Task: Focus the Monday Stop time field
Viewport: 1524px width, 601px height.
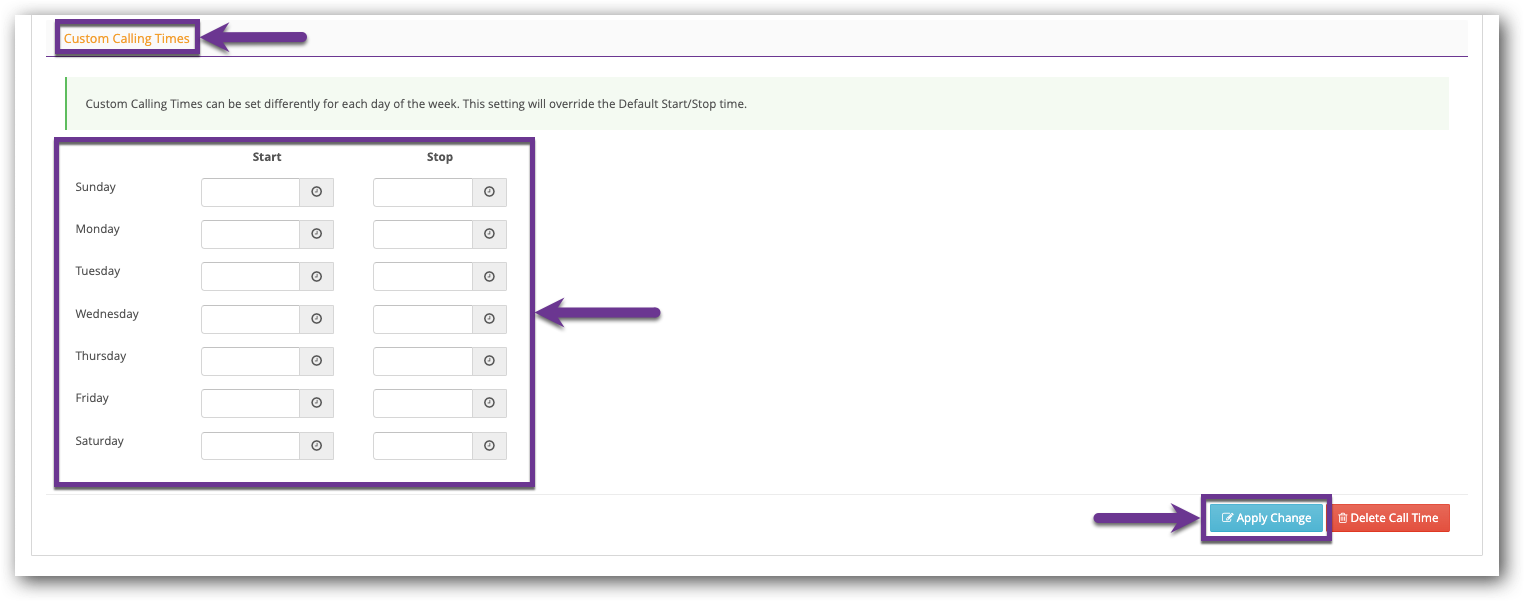Action: (423, 234)
